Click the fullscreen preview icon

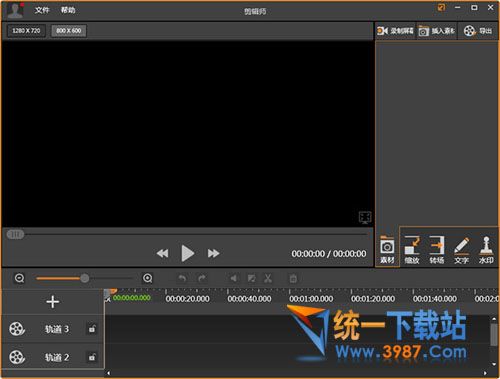pos(365,217)
